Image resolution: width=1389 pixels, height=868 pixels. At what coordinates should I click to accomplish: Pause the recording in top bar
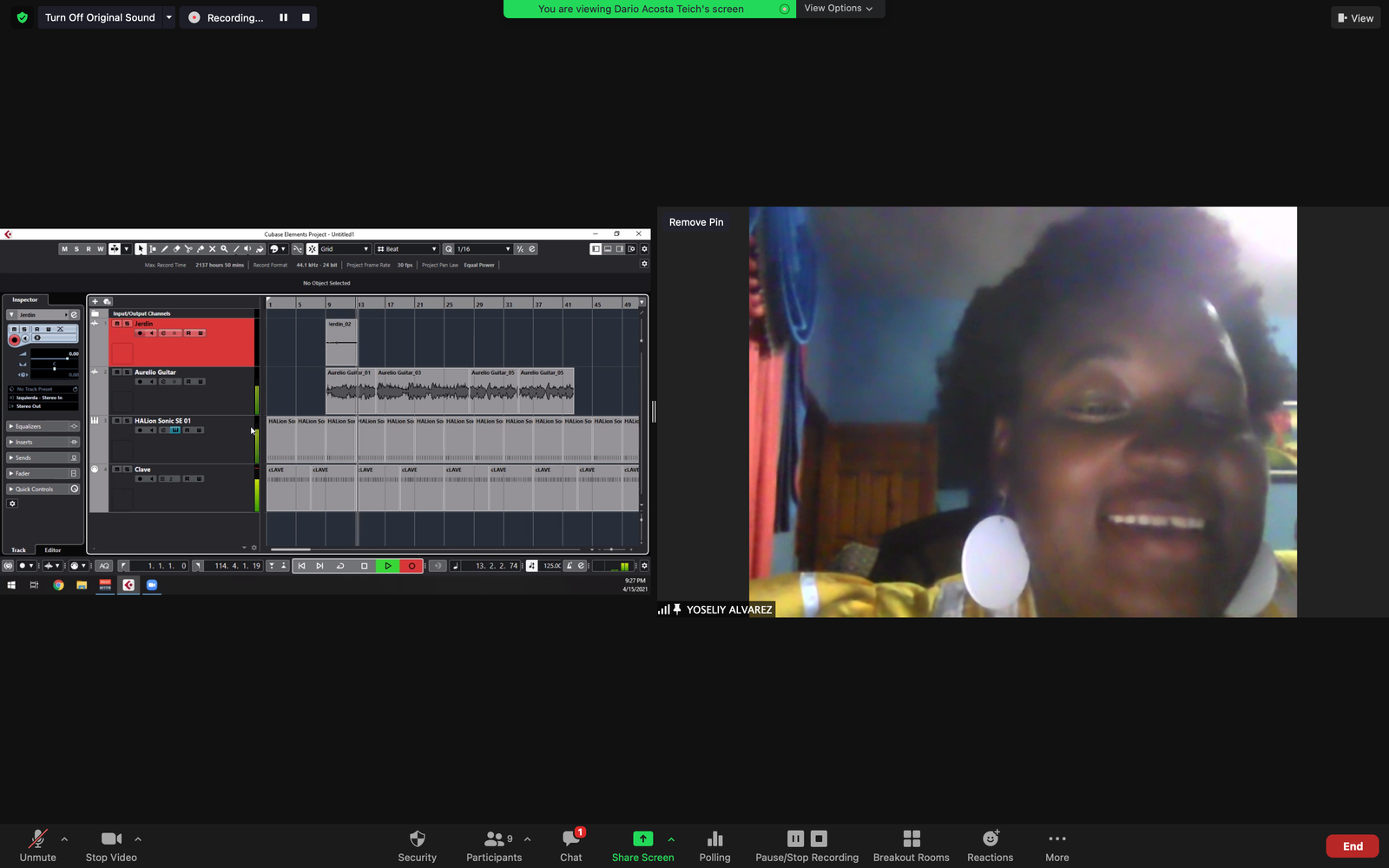(283, 17)
